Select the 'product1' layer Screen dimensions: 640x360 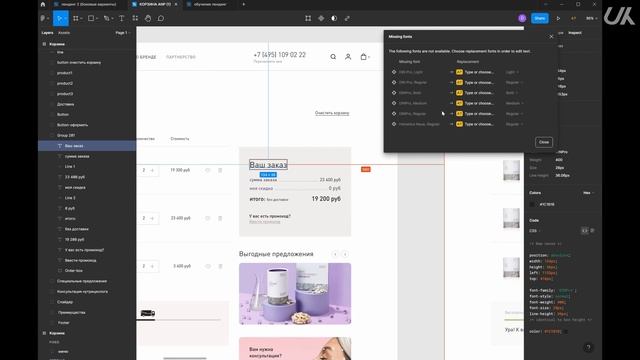tap(87, 73)
